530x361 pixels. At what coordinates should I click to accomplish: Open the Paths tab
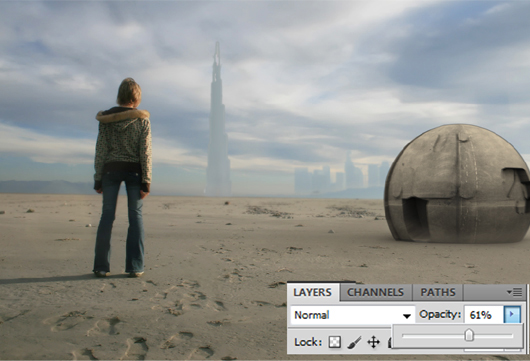(438, 292)
